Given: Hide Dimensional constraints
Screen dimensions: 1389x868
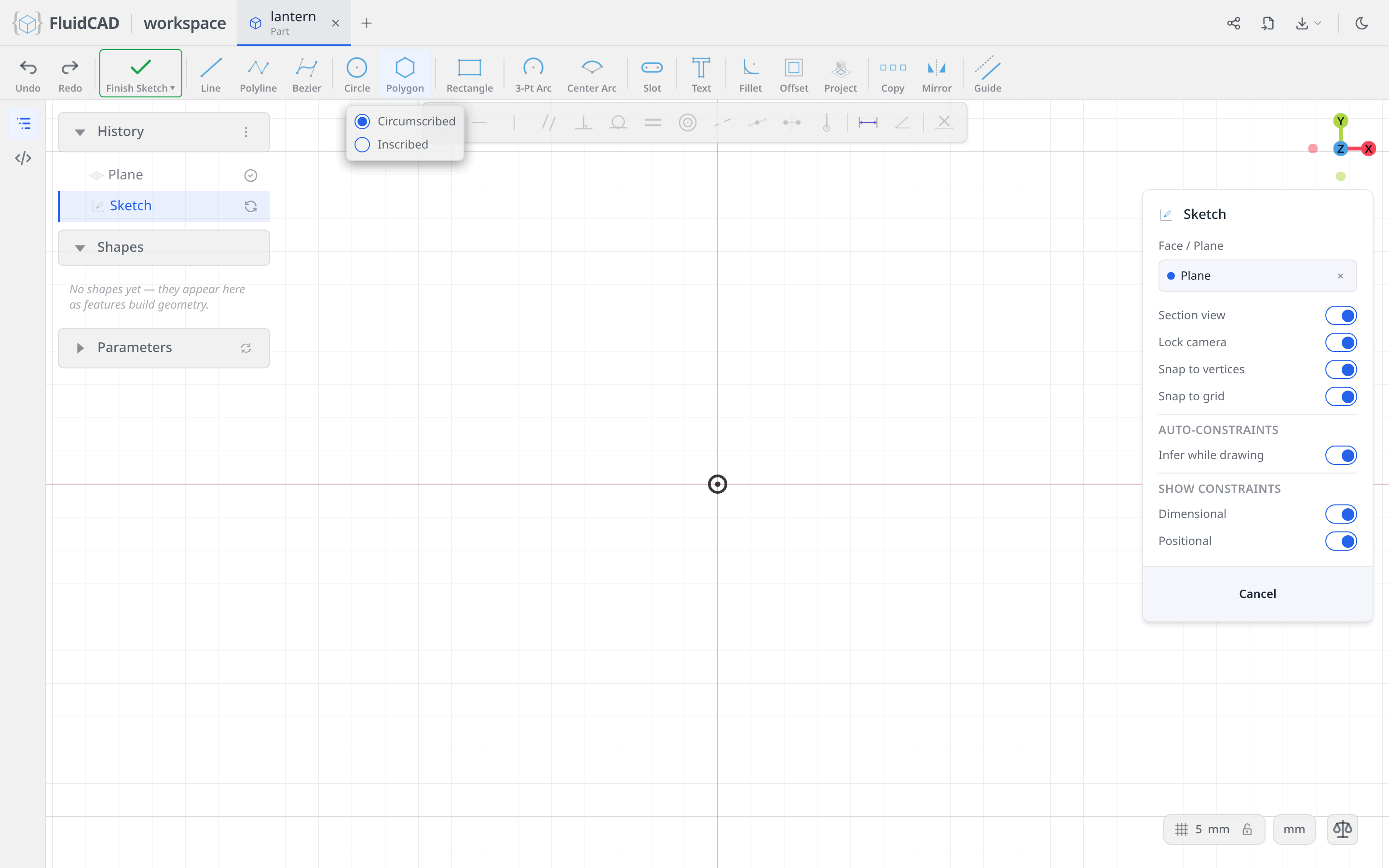Looking at the screenshot, I should tap(1341, 514).
